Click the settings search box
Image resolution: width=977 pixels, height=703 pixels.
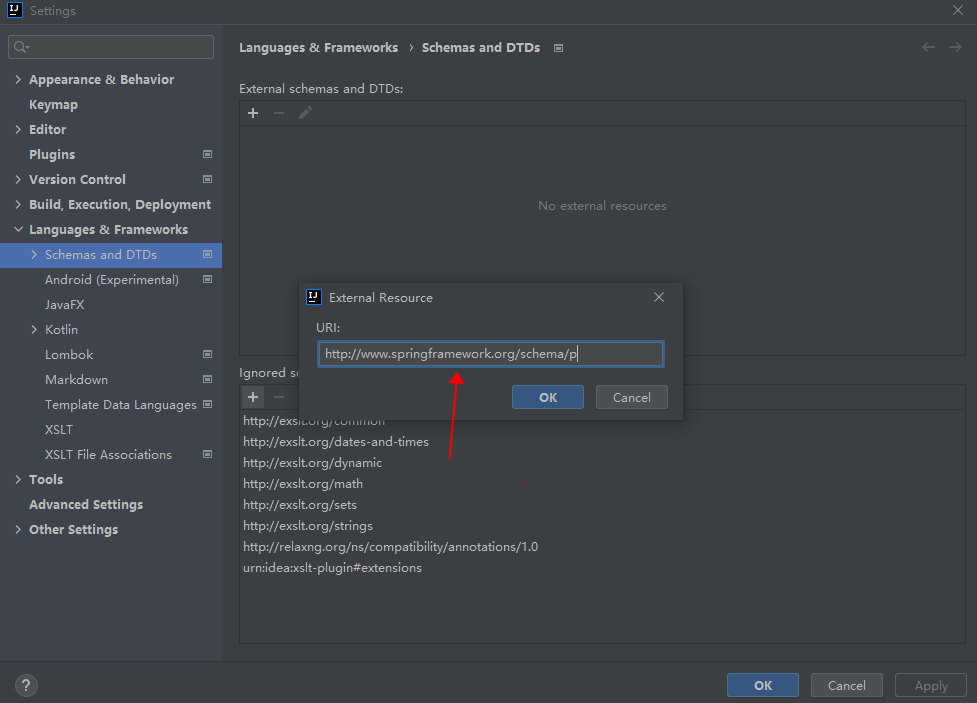click(x=111, y=47)
